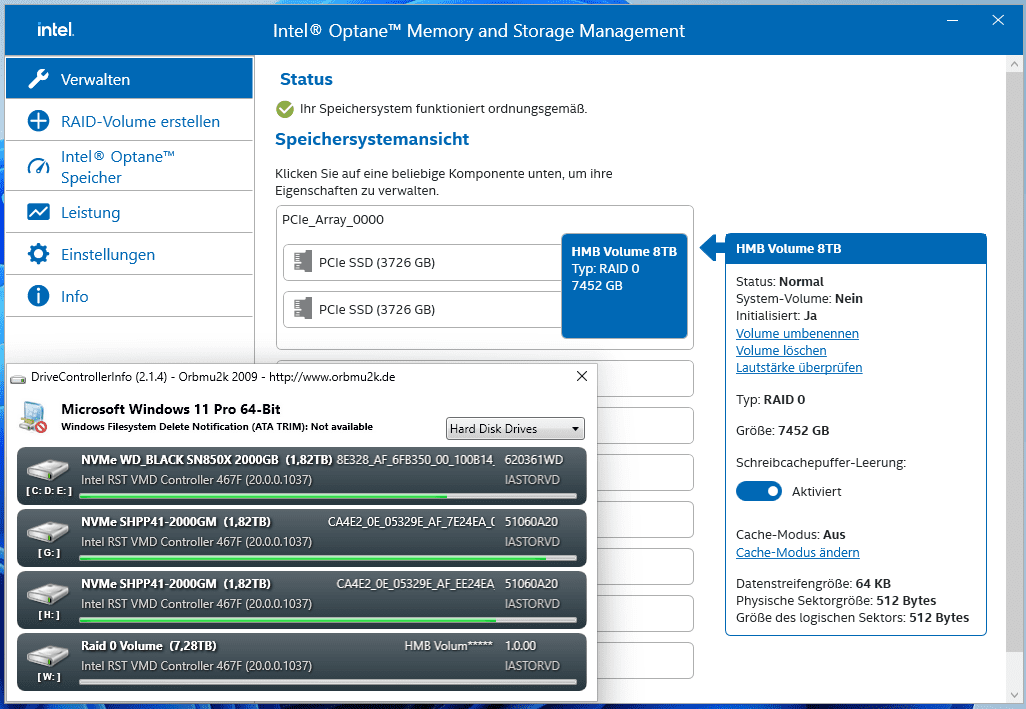
Task: Open the Hard Disk Drives dropdown
Action: click(x=515, y=428)
